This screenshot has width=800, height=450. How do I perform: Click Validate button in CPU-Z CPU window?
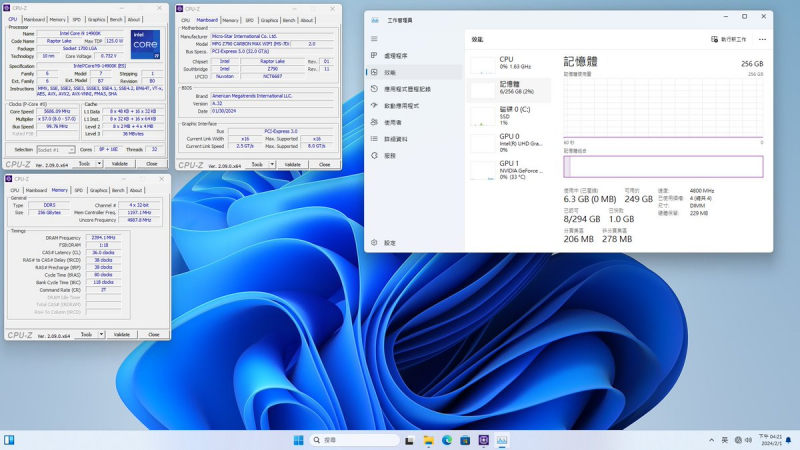tap(120, 163)
